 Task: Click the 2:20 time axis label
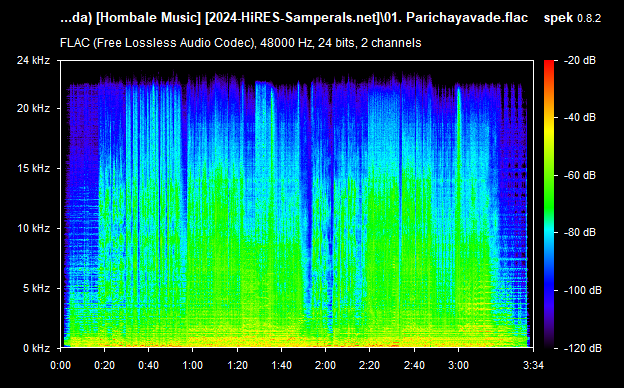(369, 365)
